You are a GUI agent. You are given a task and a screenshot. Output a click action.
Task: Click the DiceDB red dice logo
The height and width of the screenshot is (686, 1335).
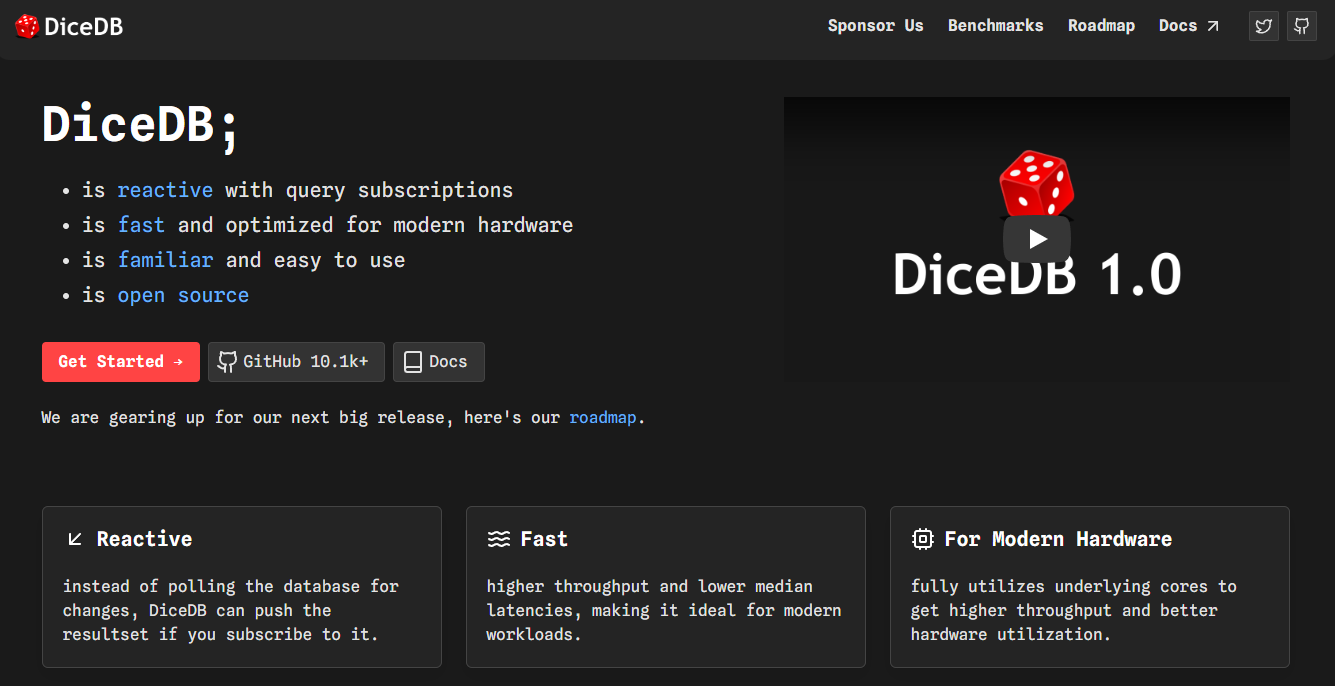coord(27,26)
